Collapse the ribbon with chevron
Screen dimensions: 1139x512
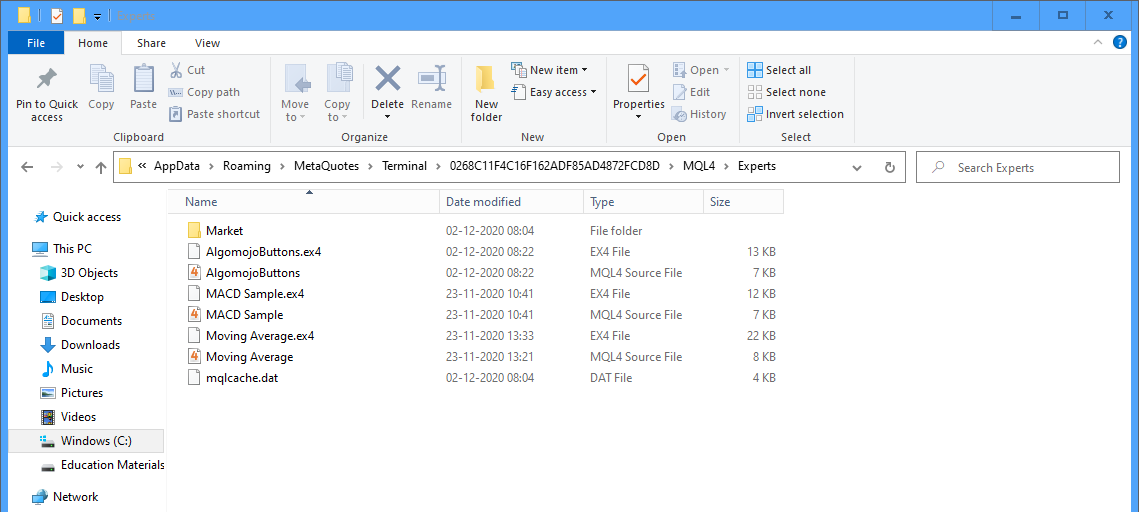point(1098,43)
